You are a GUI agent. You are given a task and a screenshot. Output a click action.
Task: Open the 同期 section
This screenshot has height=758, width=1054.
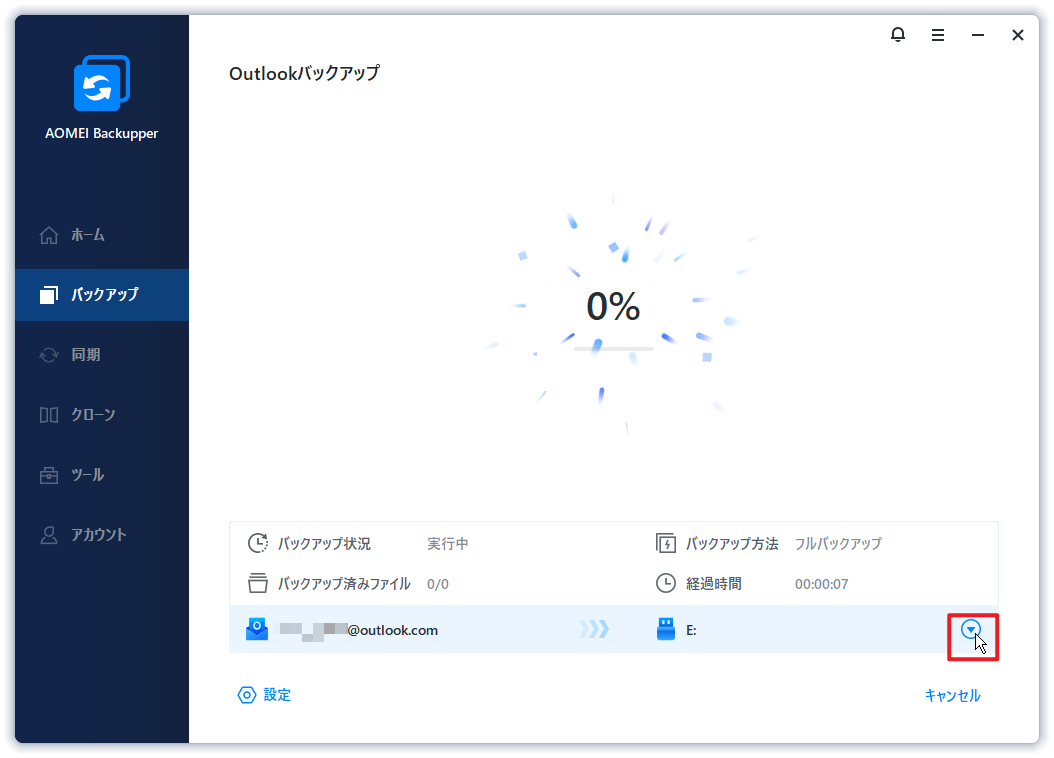coord(102,355)
